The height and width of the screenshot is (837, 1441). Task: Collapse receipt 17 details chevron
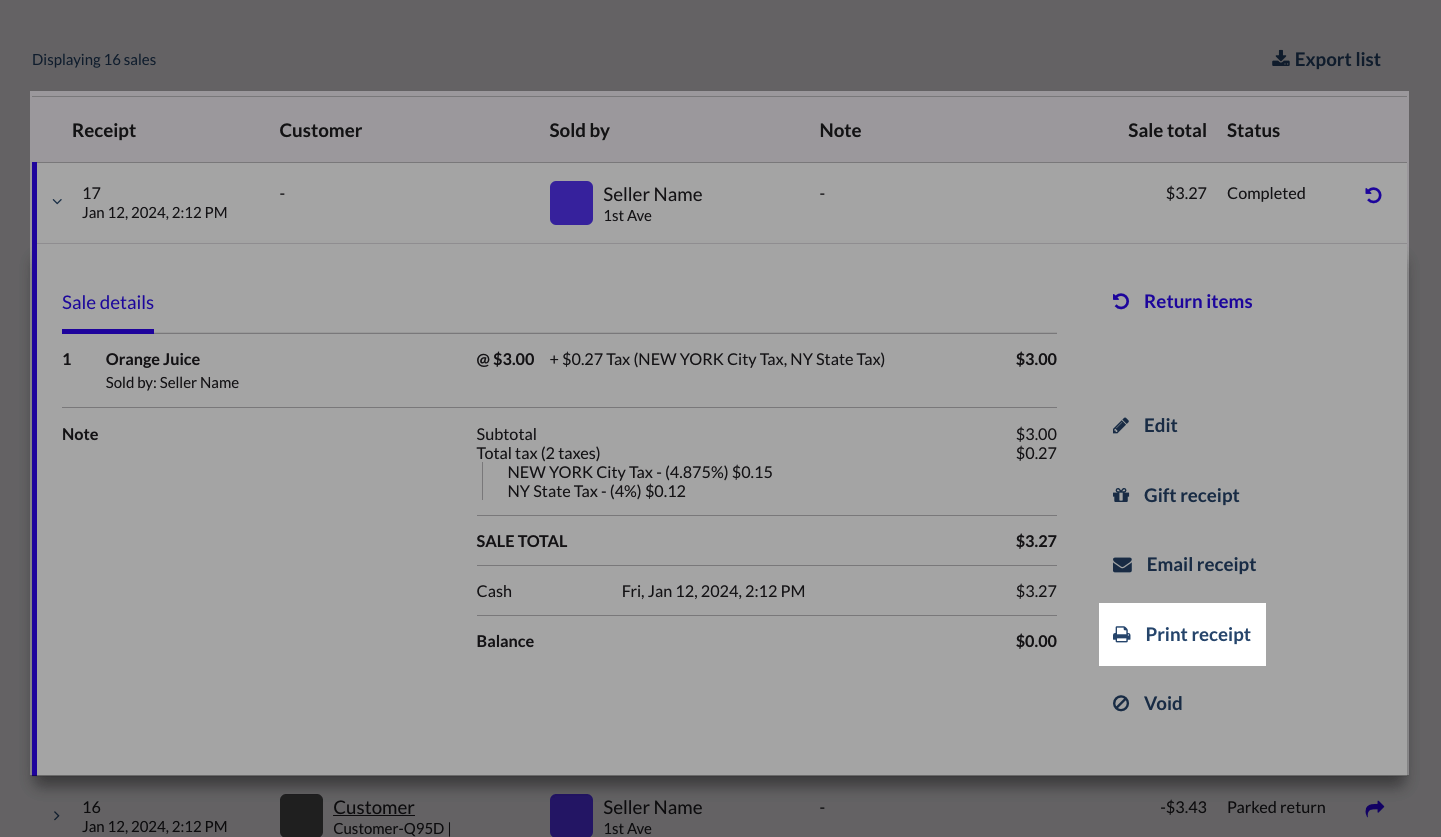pyautogui.click(x=57, y=202)
